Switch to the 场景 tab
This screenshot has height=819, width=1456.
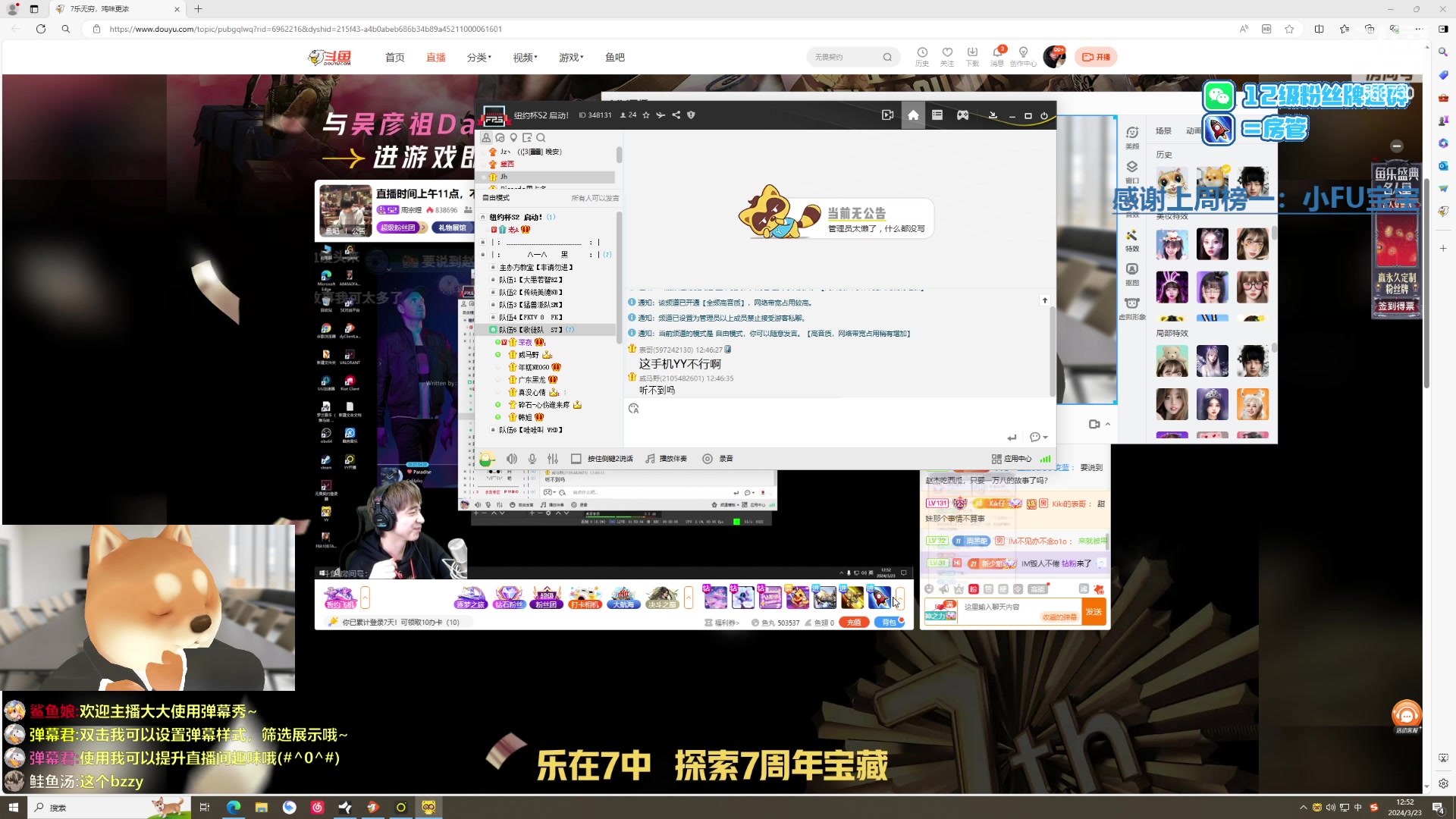[1163, 131]
